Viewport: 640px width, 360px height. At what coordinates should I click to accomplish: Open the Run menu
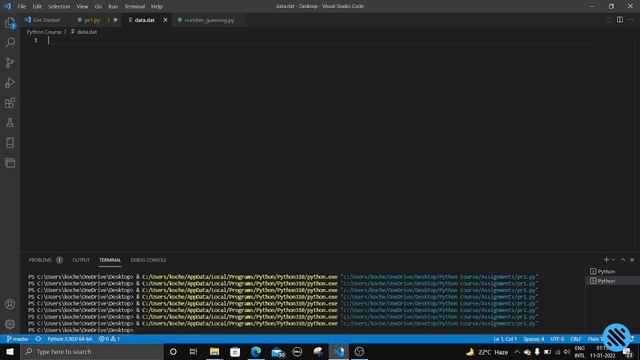pos(113,6)
